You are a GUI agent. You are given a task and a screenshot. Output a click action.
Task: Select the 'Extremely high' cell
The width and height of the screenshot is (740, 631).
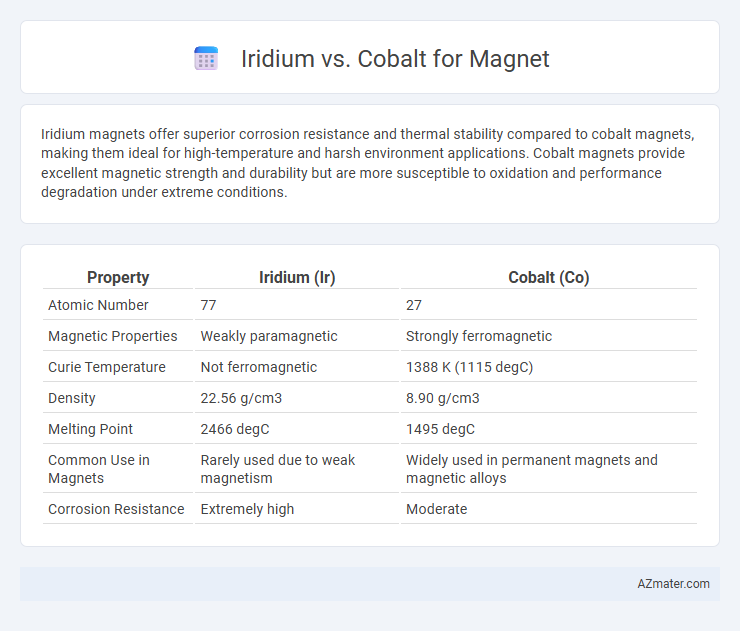tap(247, 509)
